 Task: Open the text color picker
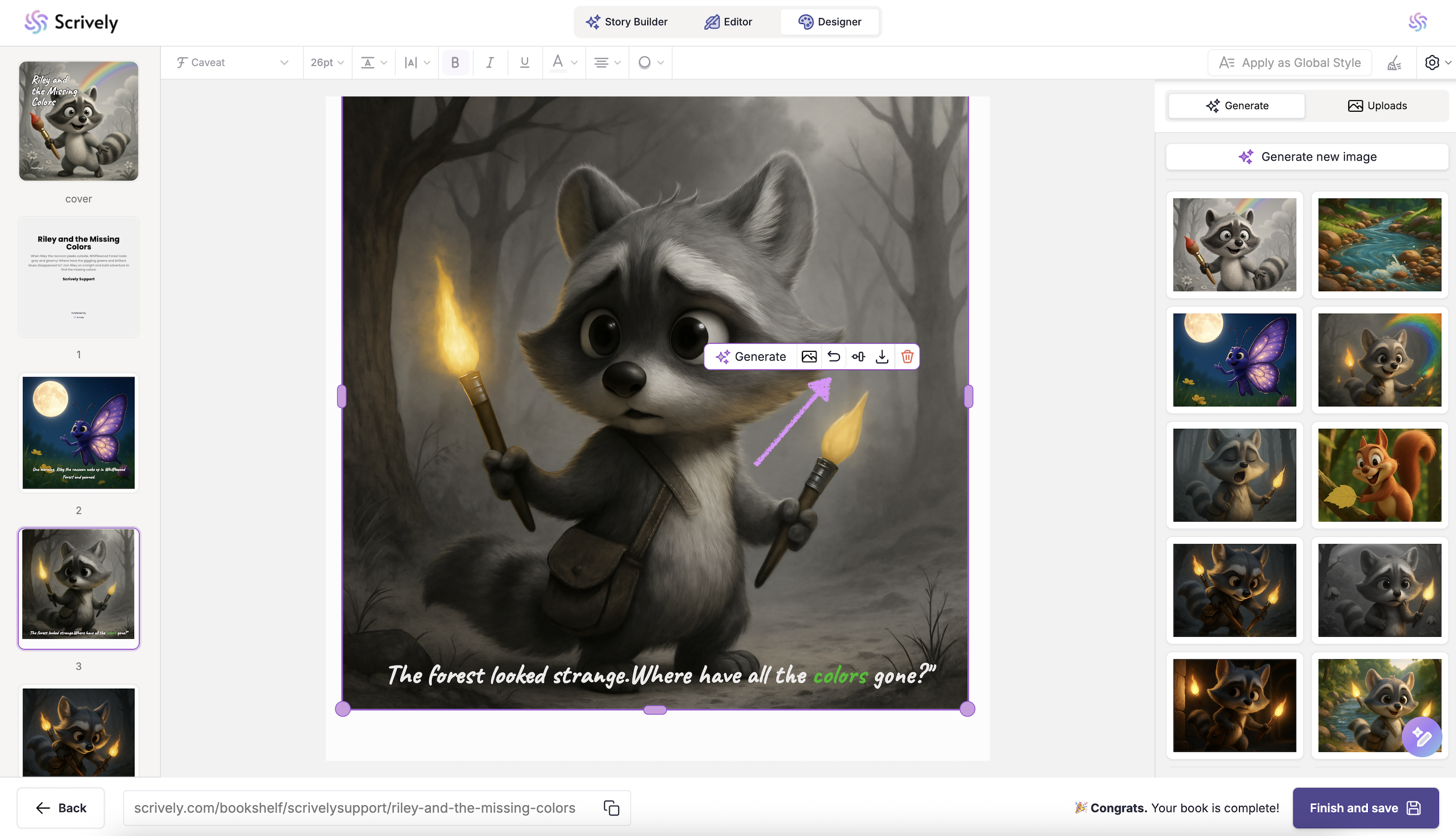coord(563,62)
